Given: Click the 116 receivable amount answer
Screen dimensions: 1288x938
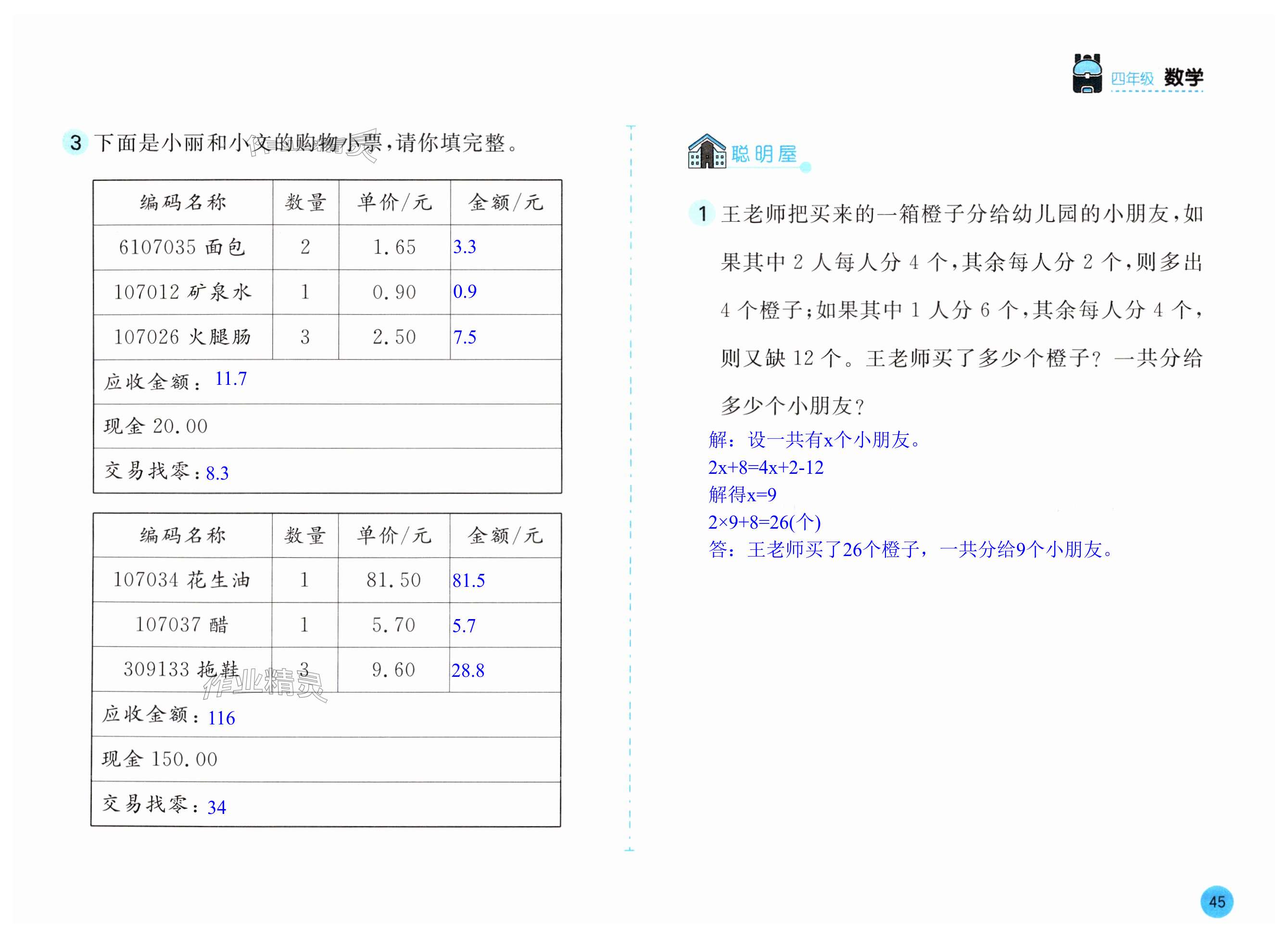Looking at the screenshot, I should click(222, 719).
